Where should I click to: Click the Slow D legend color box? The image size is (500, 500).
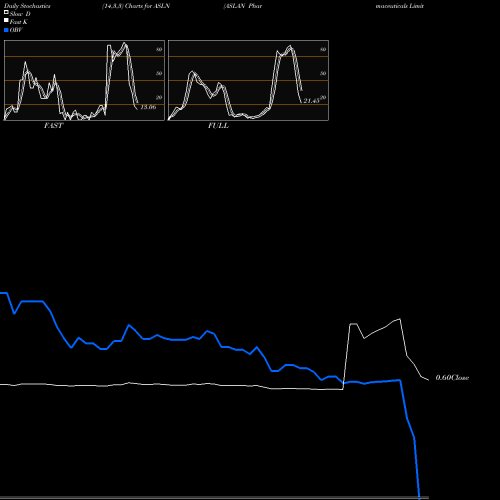pyautogui.click(x=6, y=13)
